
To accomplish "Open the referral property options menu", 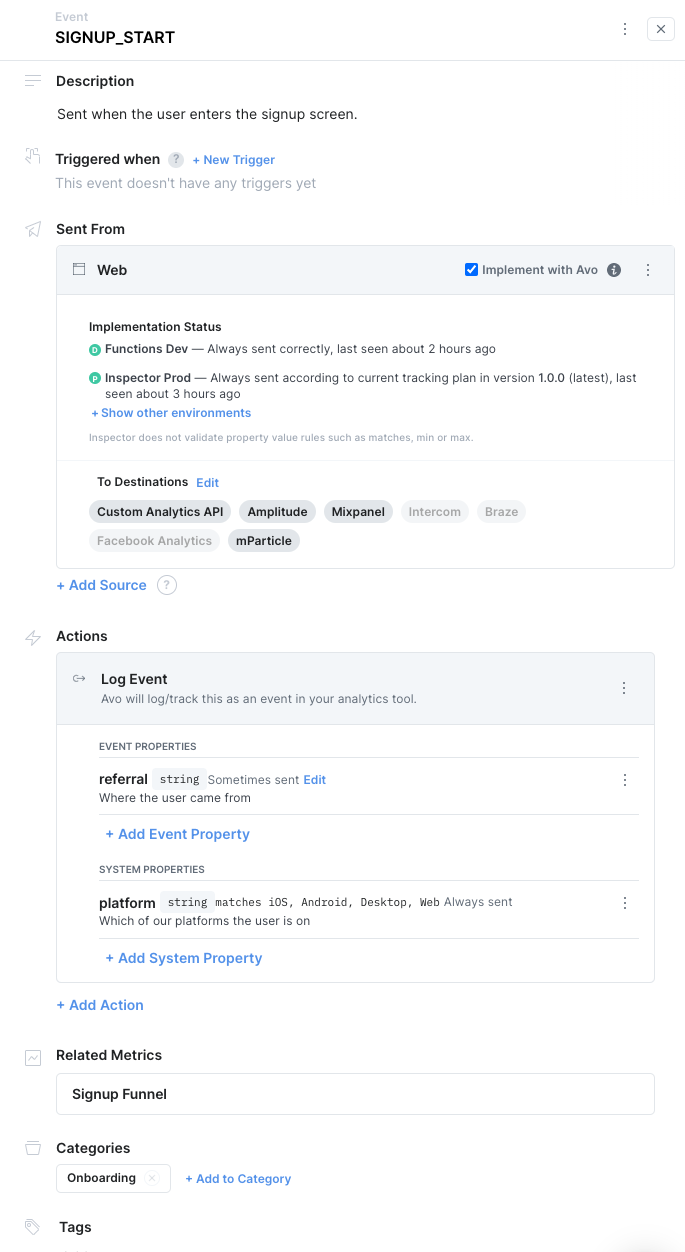I will point(625,780).
